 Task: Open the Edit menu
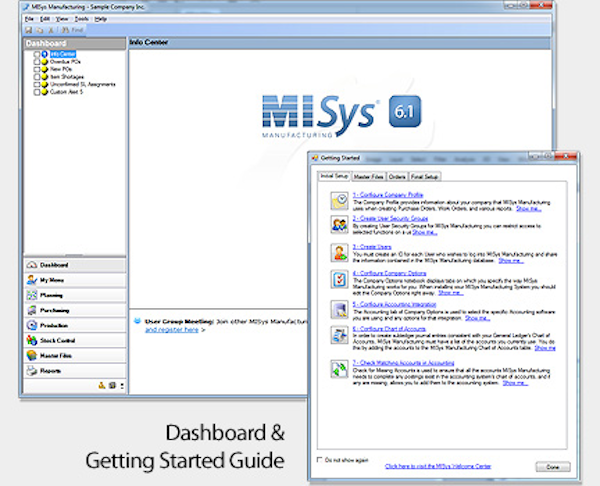(45, 19)
